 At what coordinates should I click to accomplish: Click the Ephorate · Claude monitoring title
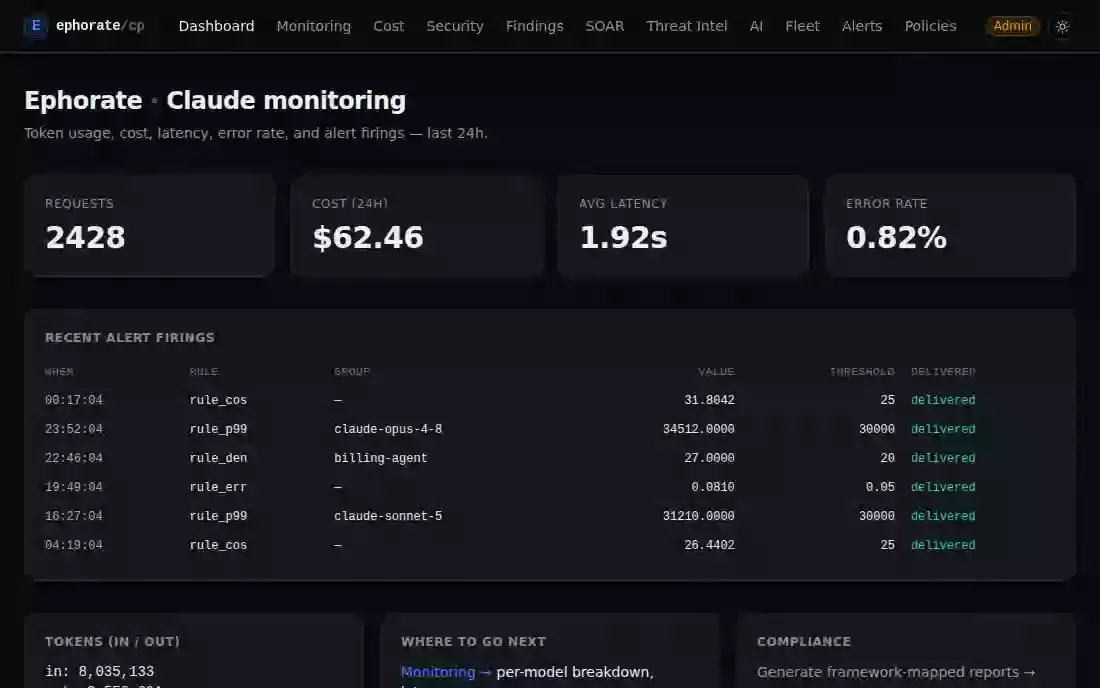pyautogui.click(x=215, y=100)
